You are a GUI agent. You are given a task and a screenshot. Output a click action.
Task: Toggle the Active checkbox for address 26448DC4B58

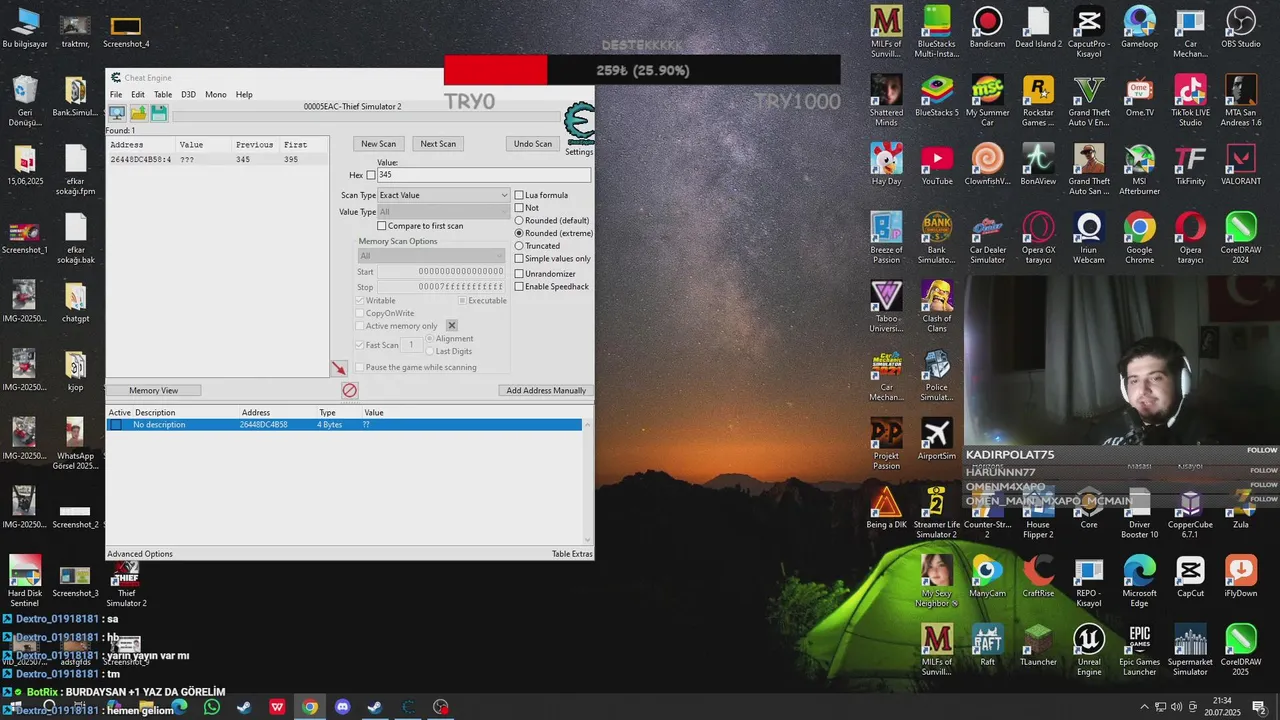click(x=116, y=425)
